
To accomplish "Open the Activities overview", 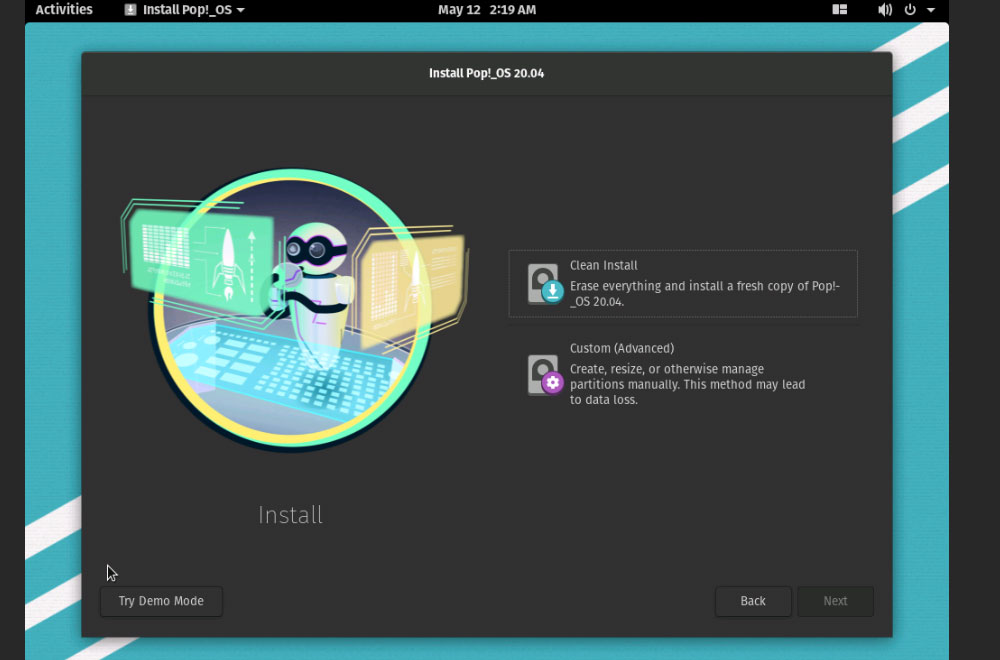I will coord(64,10).
